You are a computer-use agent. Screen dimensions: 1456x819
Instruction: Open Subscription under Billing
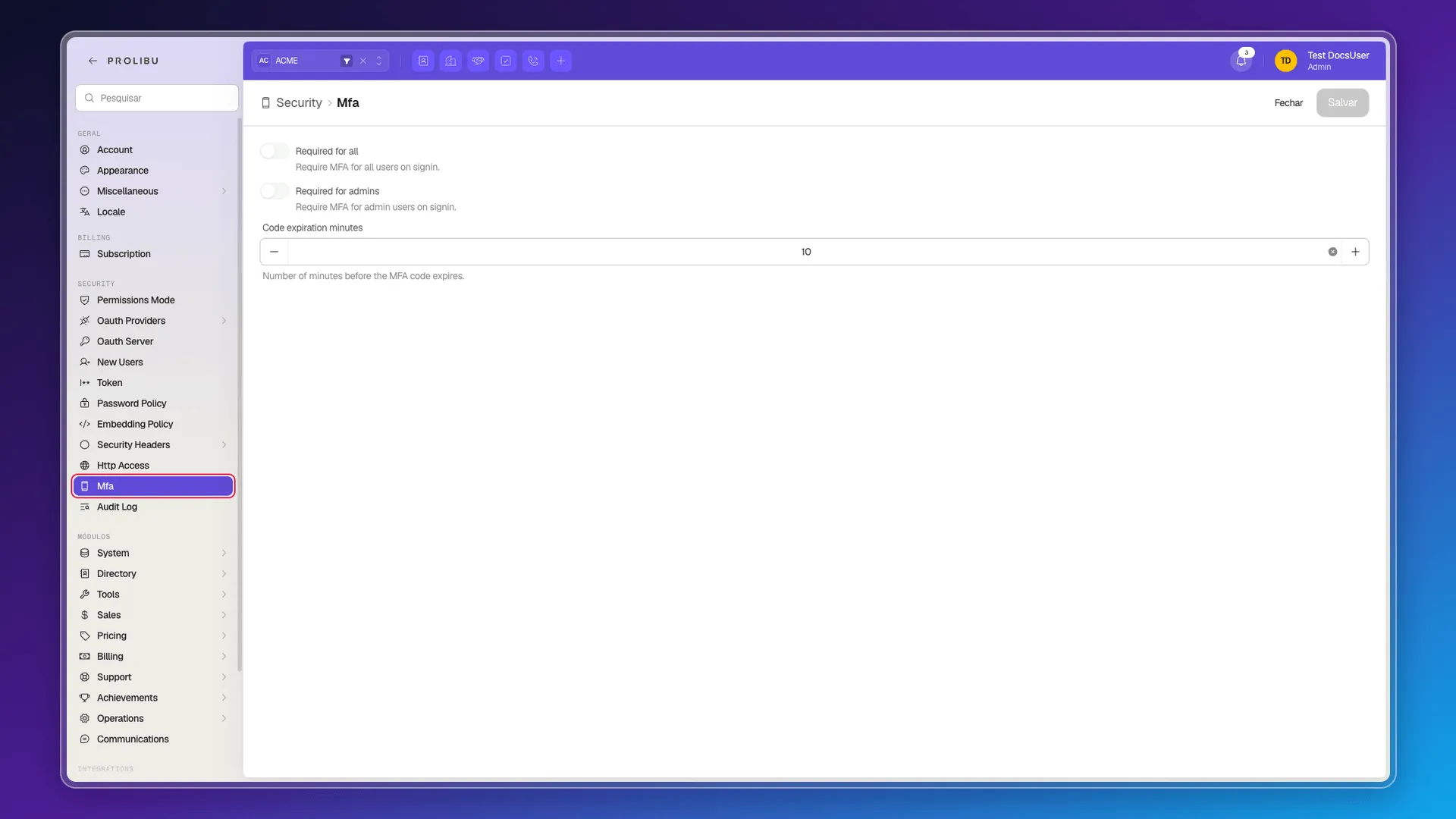pyautogui.click(x=153, y=254)
